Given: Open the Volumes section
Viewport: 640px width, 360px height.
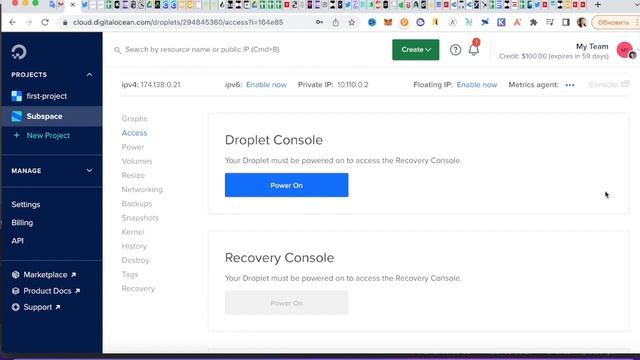Looking at the screenshot, I should (x=137, y=161).
